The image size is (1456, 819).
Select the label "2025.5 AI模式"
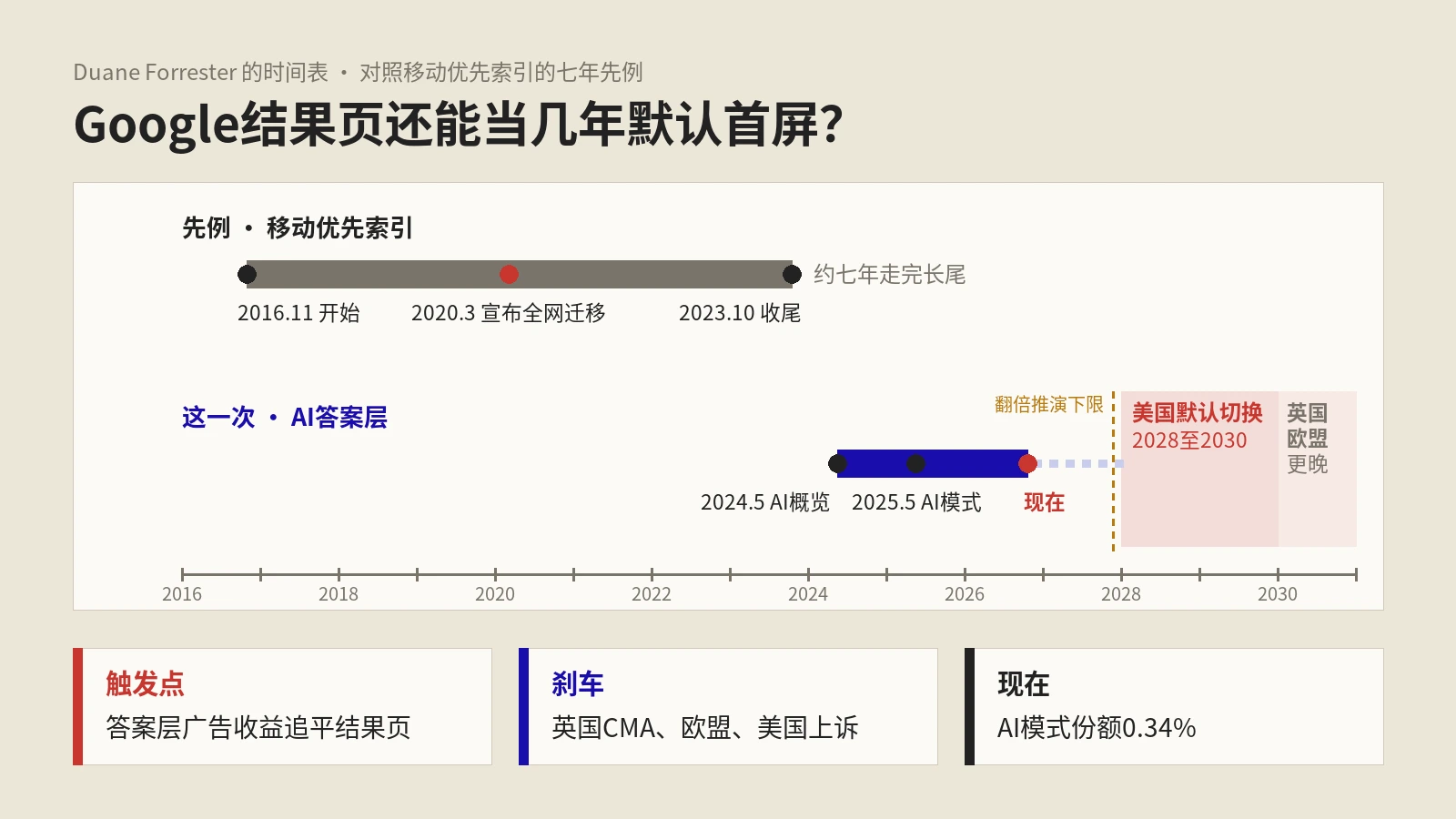tap(916, 502)
